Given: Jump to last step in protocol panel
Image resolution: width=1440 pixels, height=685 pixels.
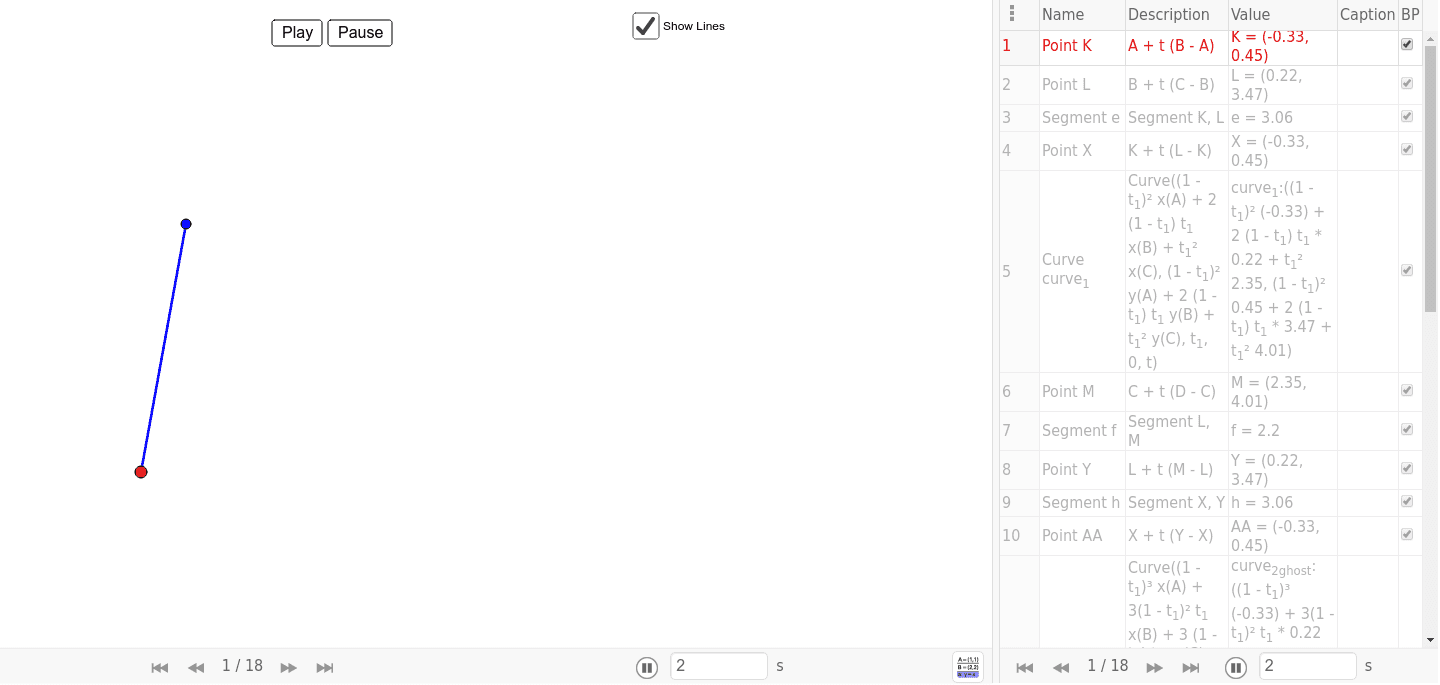Looking at the screenshot, I should pos(1191,668).
